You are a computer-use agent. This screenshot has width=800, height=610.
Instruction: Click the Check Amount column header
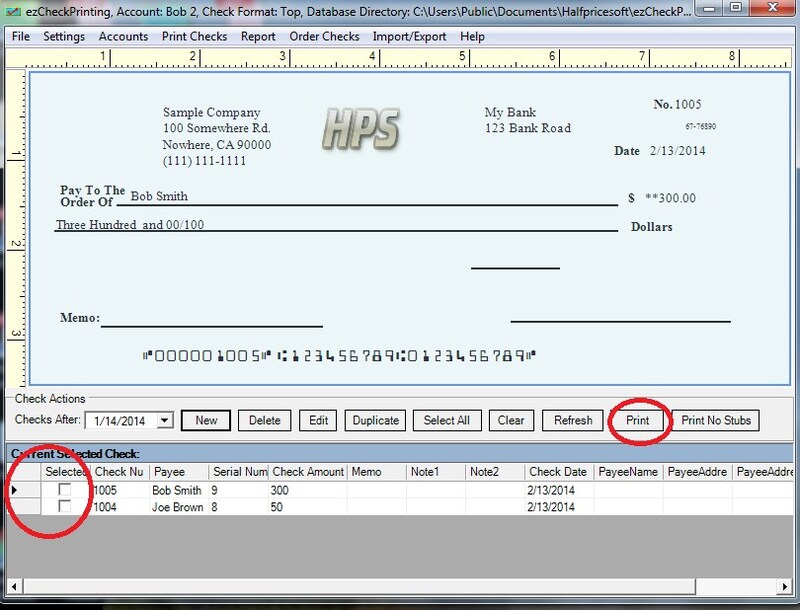point(306,471)
